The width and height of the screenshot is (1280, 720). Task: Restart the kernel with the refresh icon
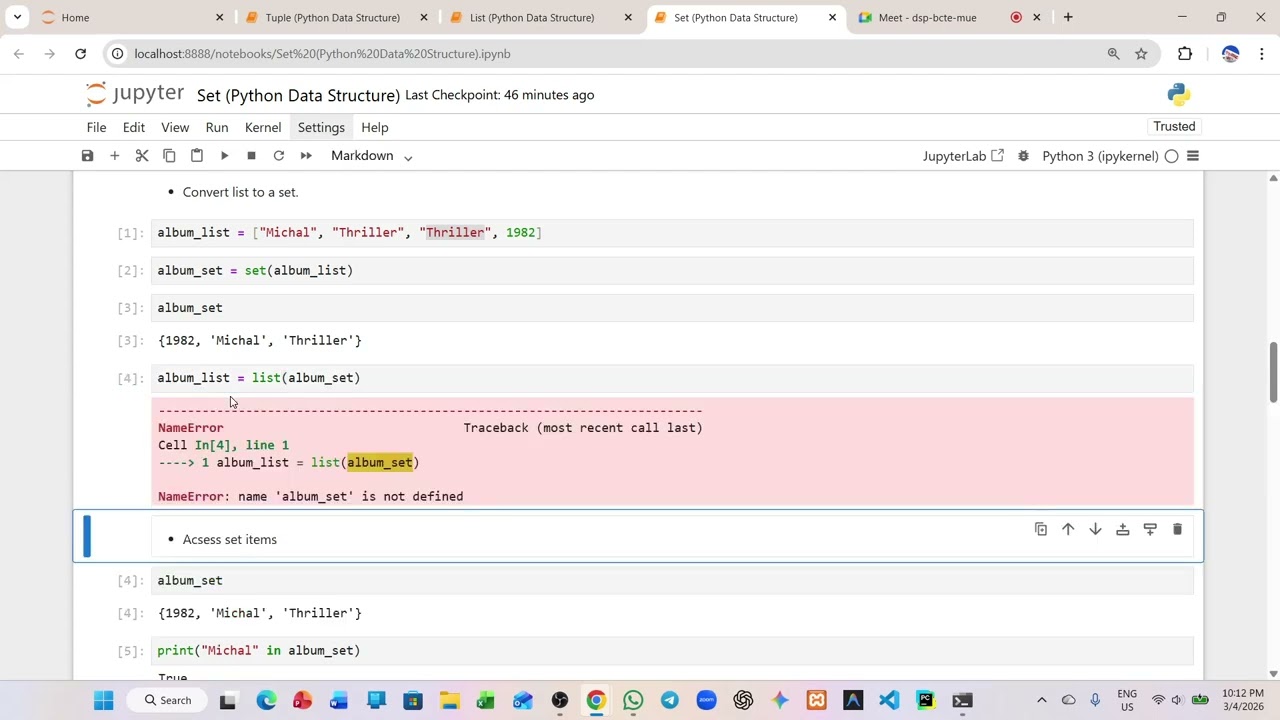tap(279, 156)
